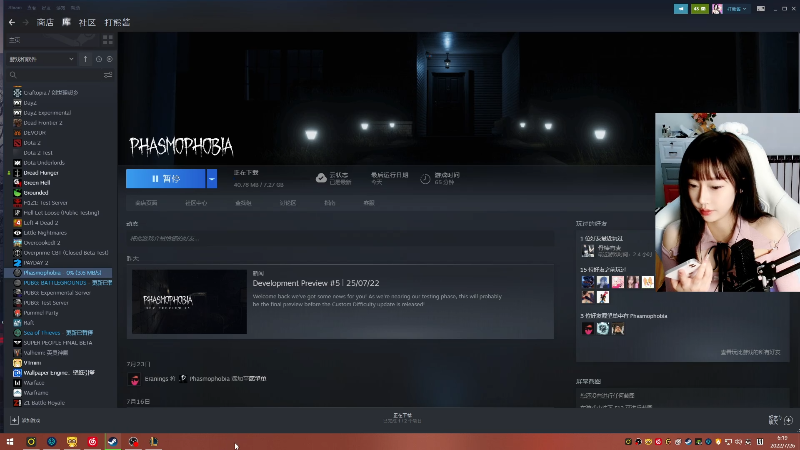
Task: Open the 商店 (Store) tab
Action: coord(45,22)
